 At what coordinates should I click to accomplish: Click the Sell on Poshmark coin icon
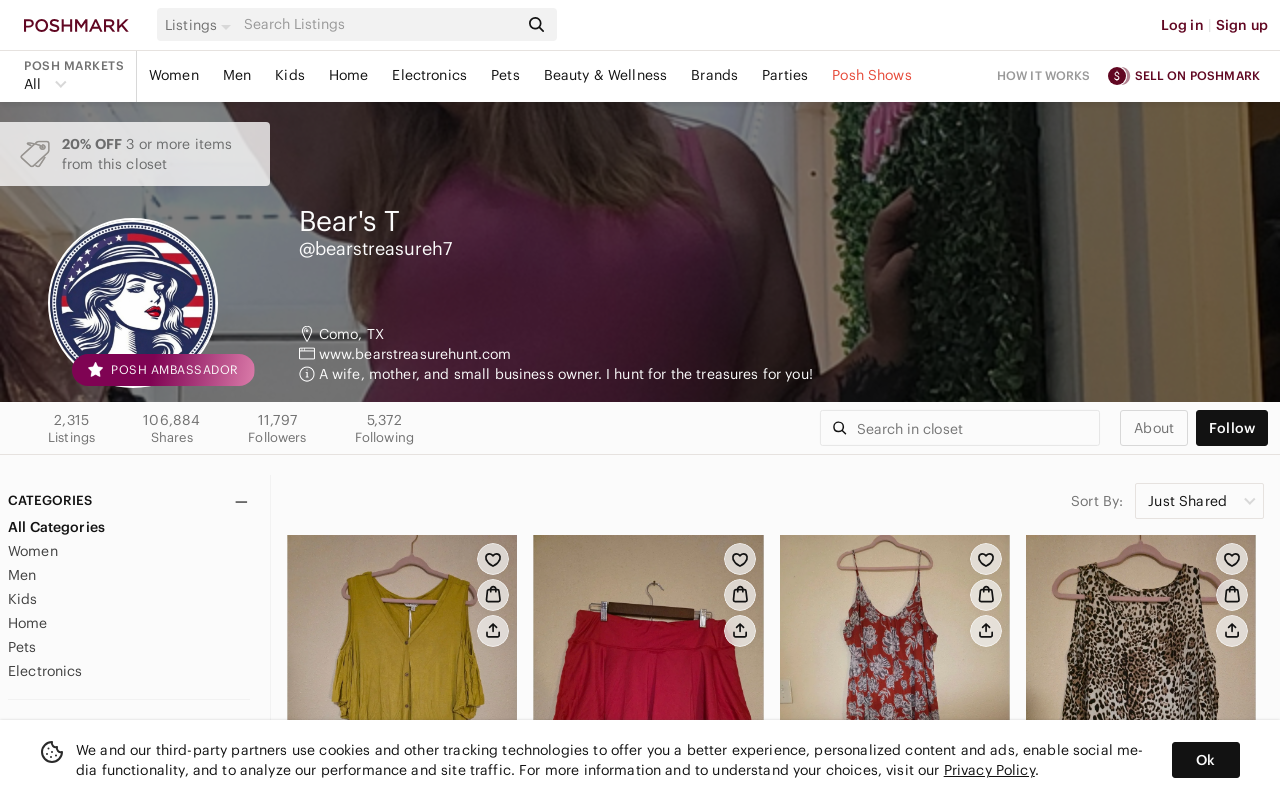click(1118, 76)
